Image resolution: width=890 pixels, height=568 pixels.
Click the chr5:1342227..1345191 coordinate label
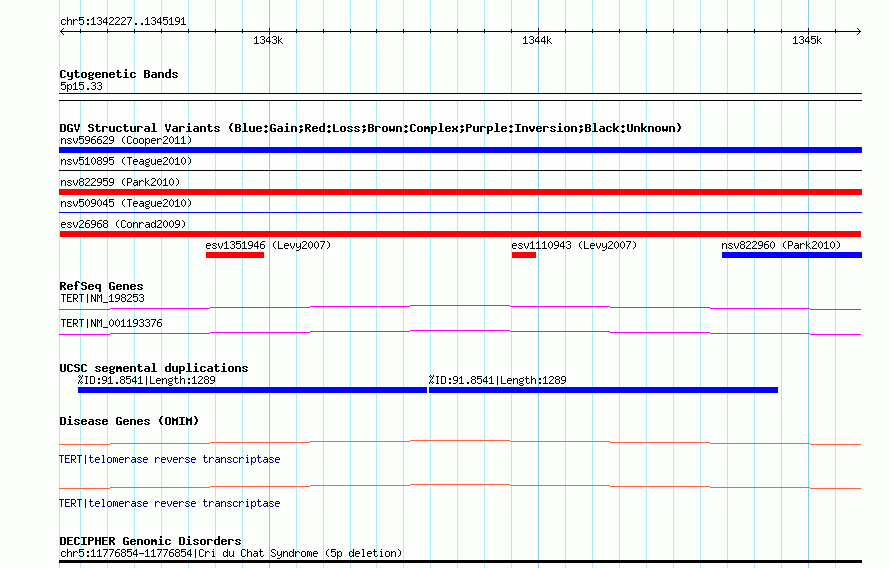(x=123, y=22)
